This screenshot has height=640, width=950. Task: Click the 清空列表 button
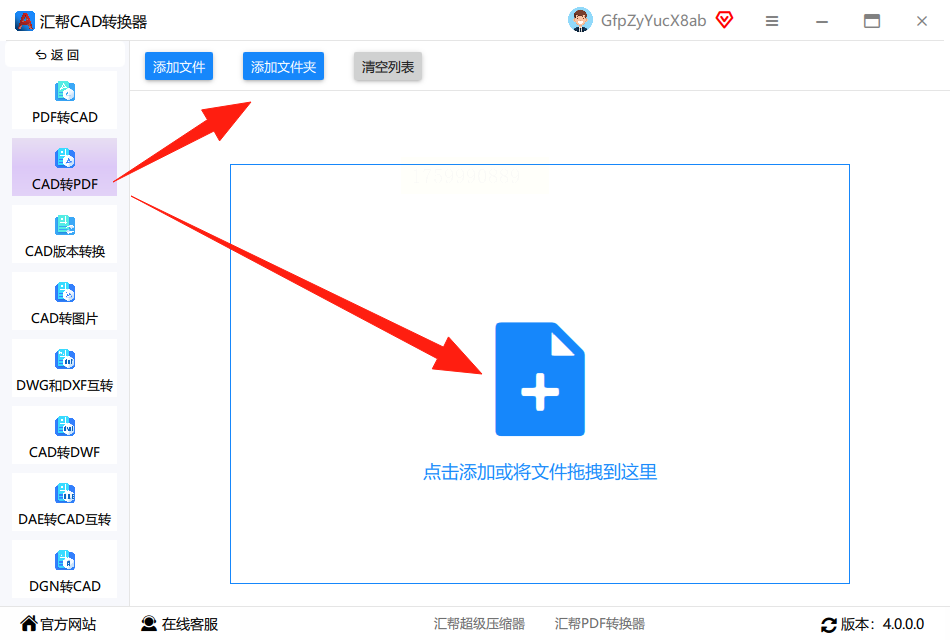tap(388, 66)
